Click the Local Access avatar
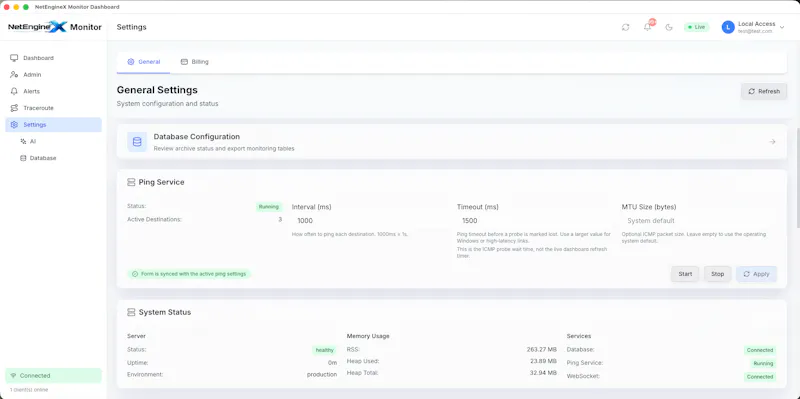Screen dimensions: 800x399 pyautogui.click(x=728, y=27)
